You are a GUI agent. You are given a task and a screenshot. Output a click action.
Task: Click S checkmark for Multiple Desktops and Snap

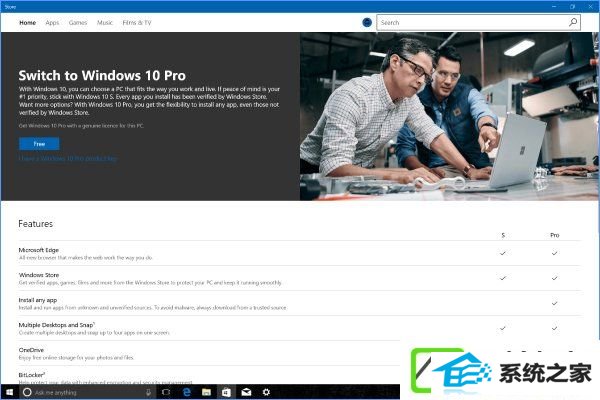click(x=503, y=328)
